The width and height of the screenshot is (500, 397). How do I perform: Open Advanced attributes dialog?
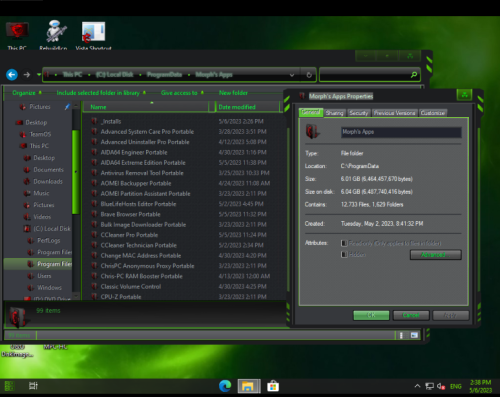click(436, 255)
